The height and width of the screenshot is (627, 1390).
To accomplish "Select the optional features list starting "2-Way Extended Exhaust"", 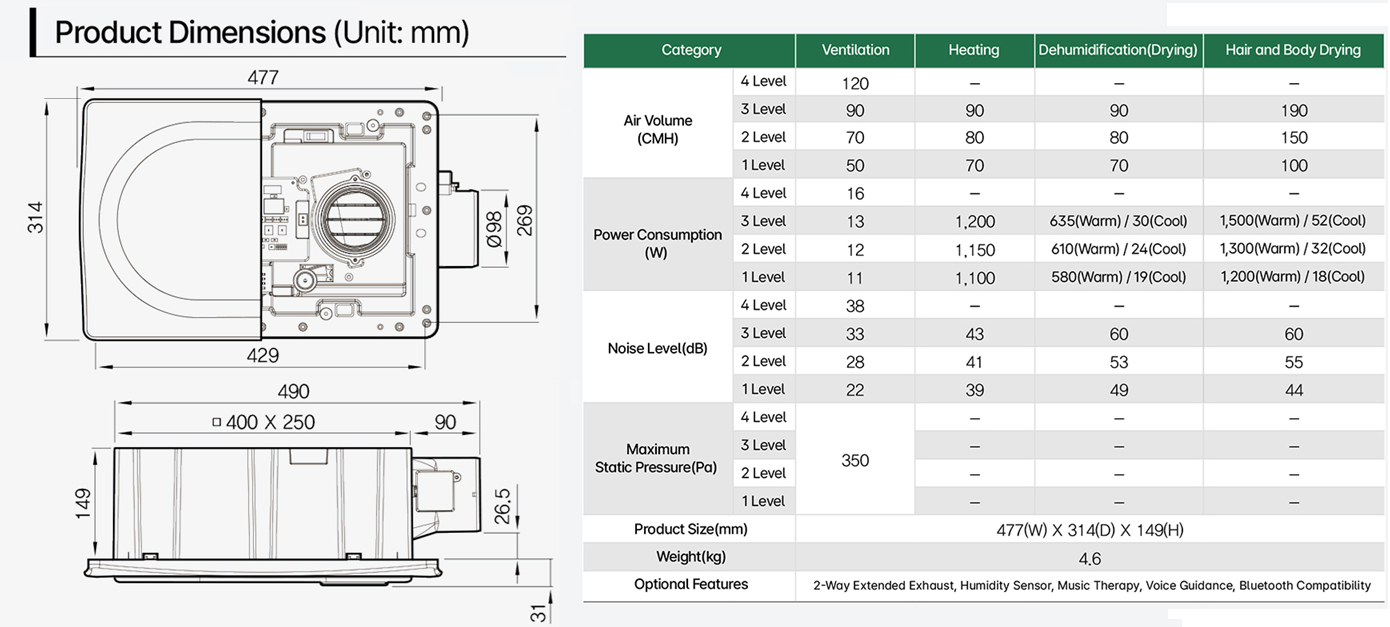I will pos(1092,586).
